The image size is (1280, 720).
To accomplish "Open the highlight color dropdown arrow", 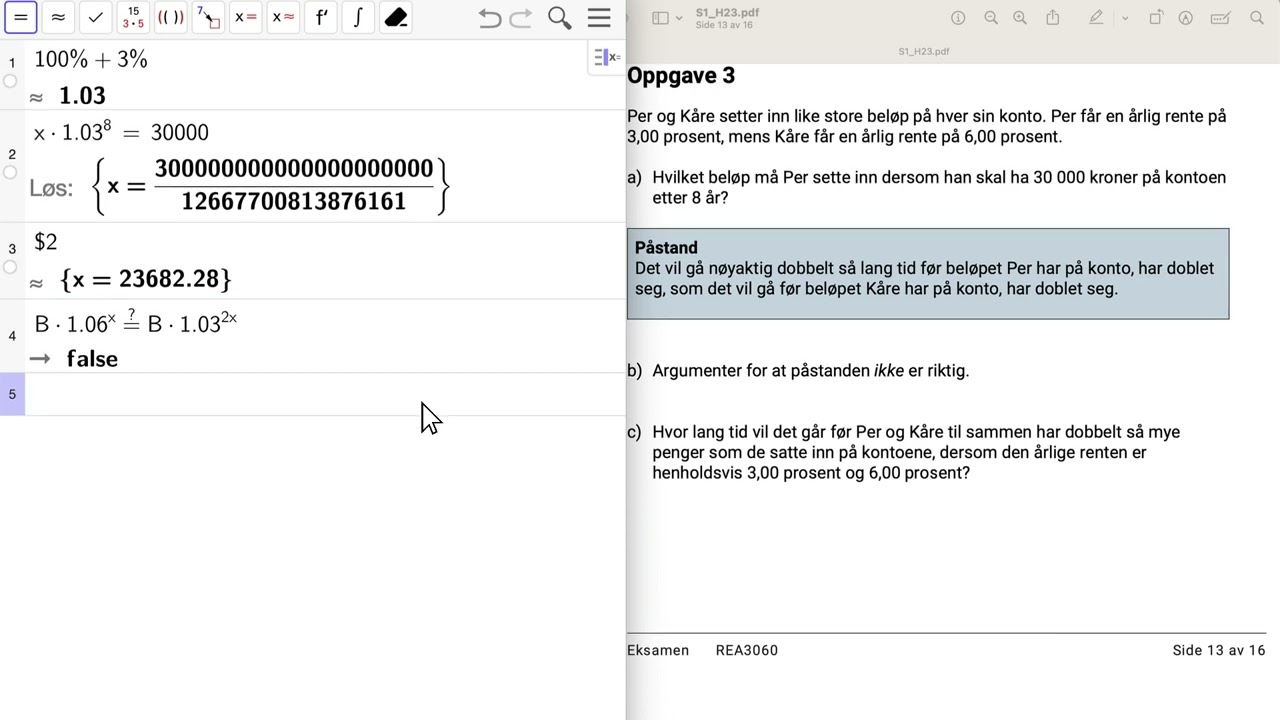I will click(1125, 18).
